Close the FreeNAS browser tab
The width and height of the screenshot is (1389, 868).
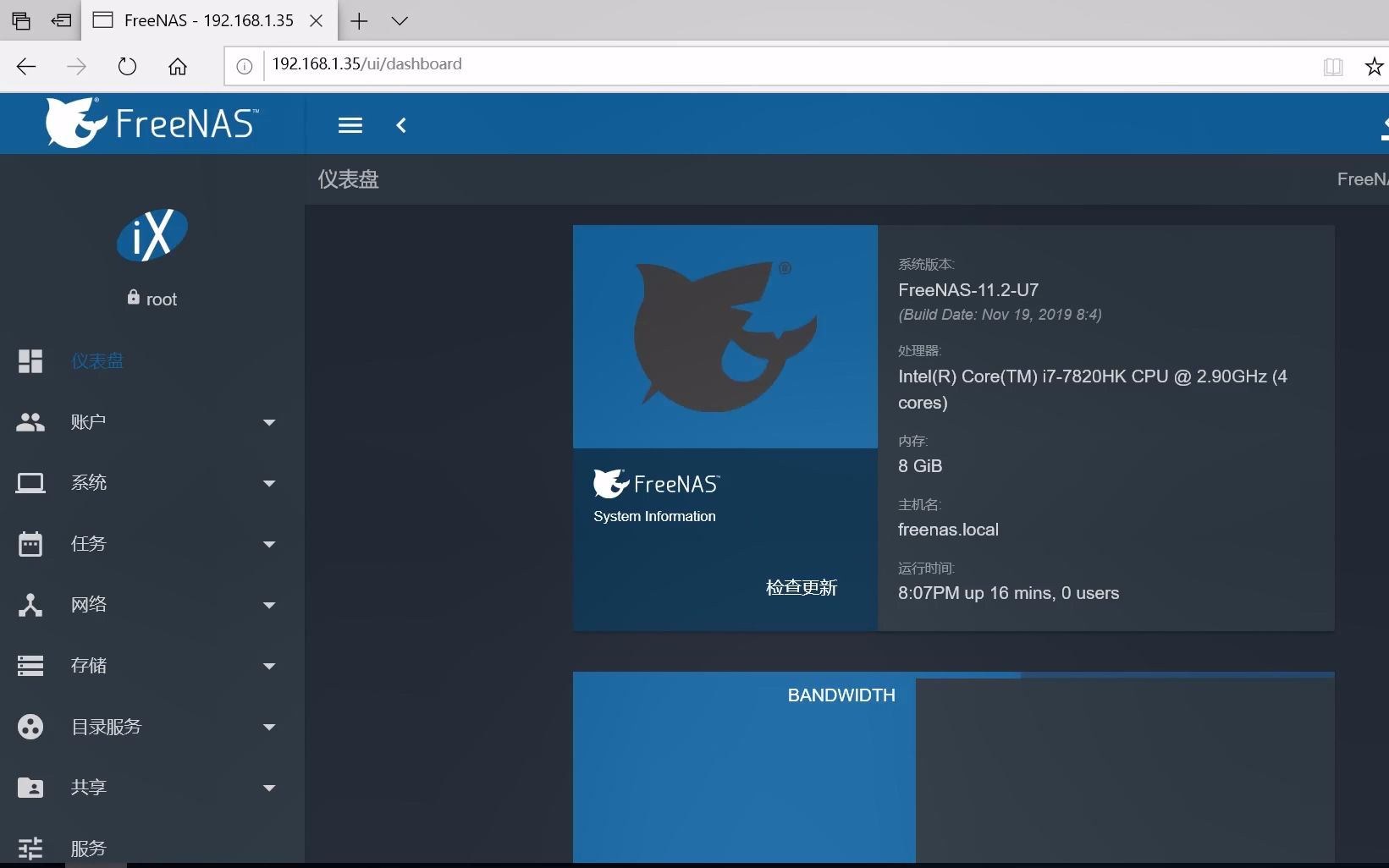pos(316,21)
